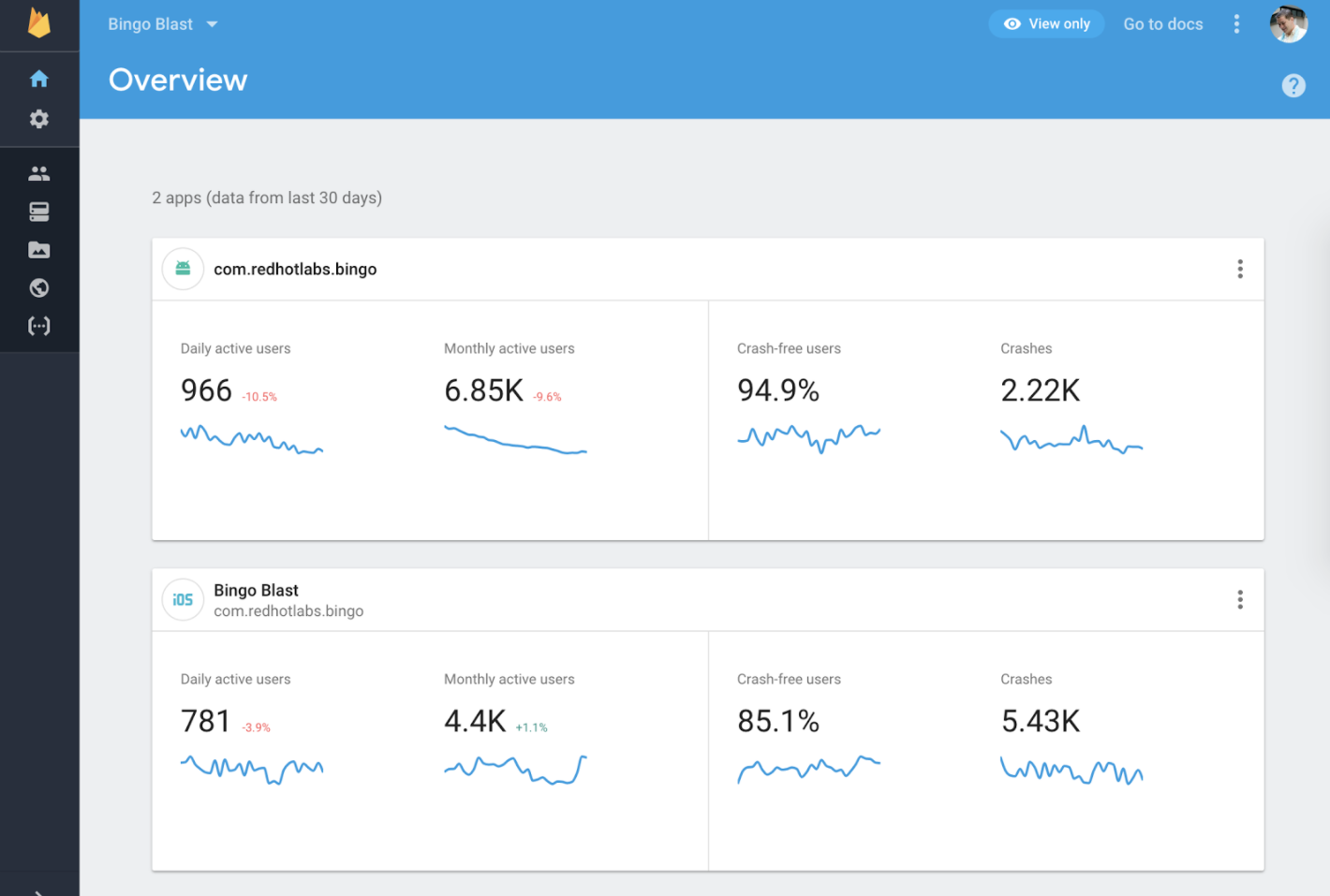Open the Go to docs link

pyautogui.click(x=1163, y=24)
